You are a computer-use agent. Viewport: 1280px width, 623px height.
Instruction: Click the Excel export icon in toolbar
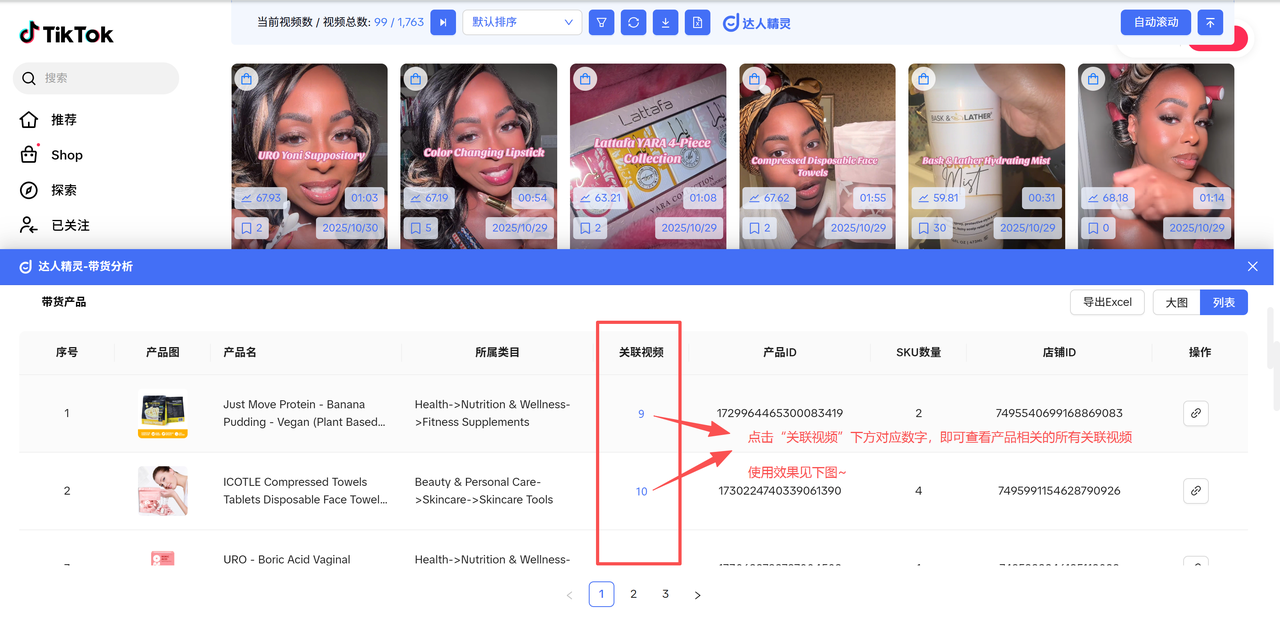coord(697,22)
